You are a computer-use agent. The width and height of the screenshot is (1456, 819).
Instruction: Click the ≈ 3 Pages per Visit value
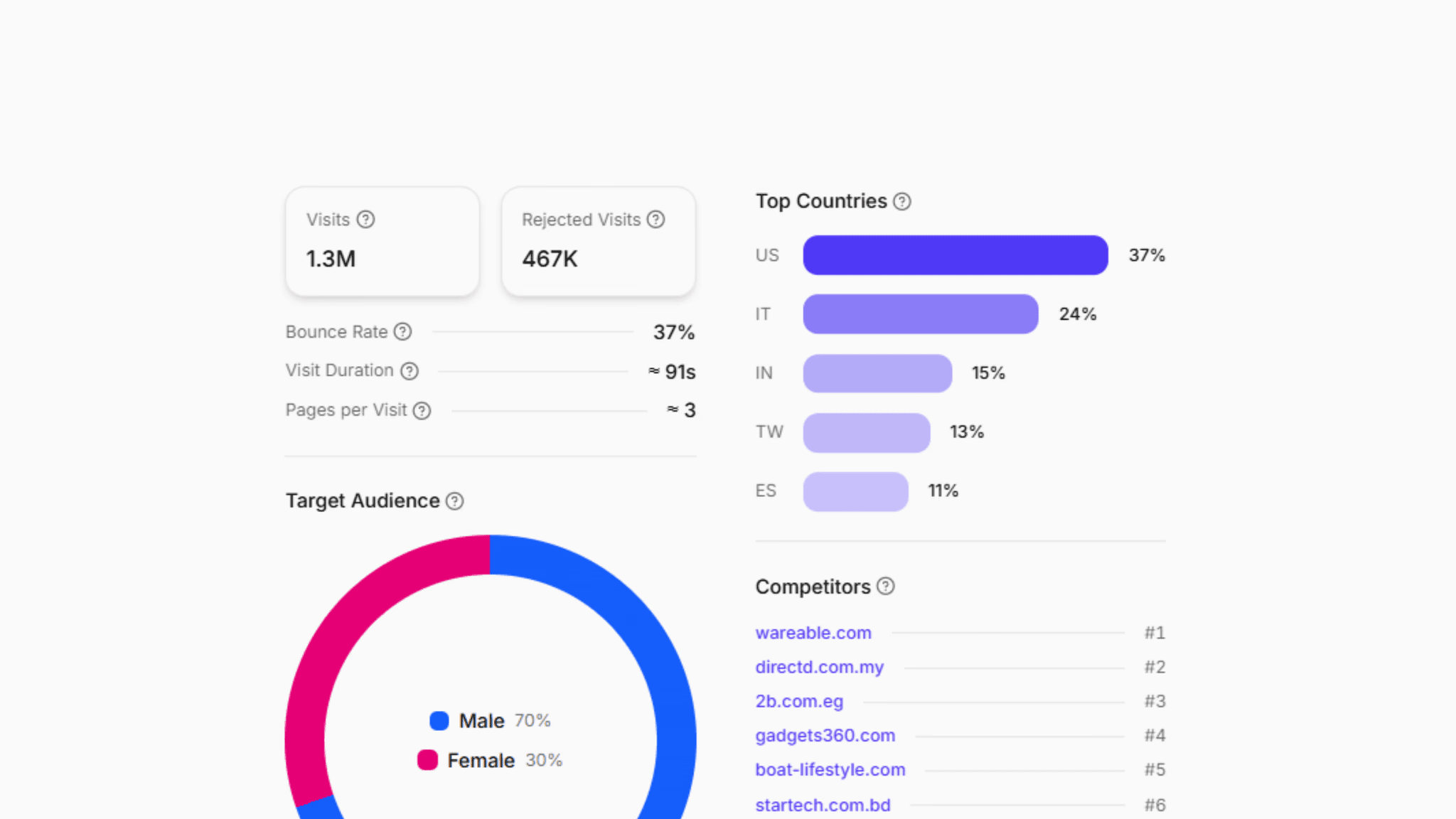pyautogui.click(x=681, y=410)
